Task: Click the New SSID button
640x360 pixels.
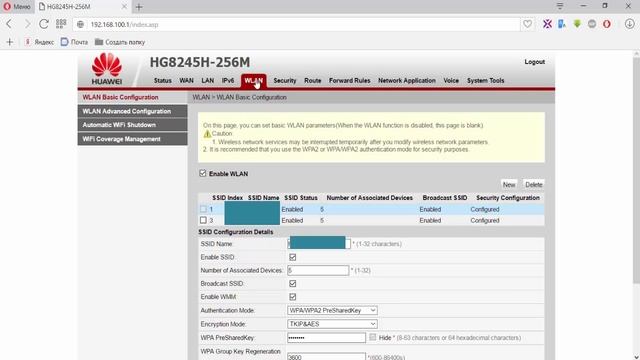Action: (509, 185)
